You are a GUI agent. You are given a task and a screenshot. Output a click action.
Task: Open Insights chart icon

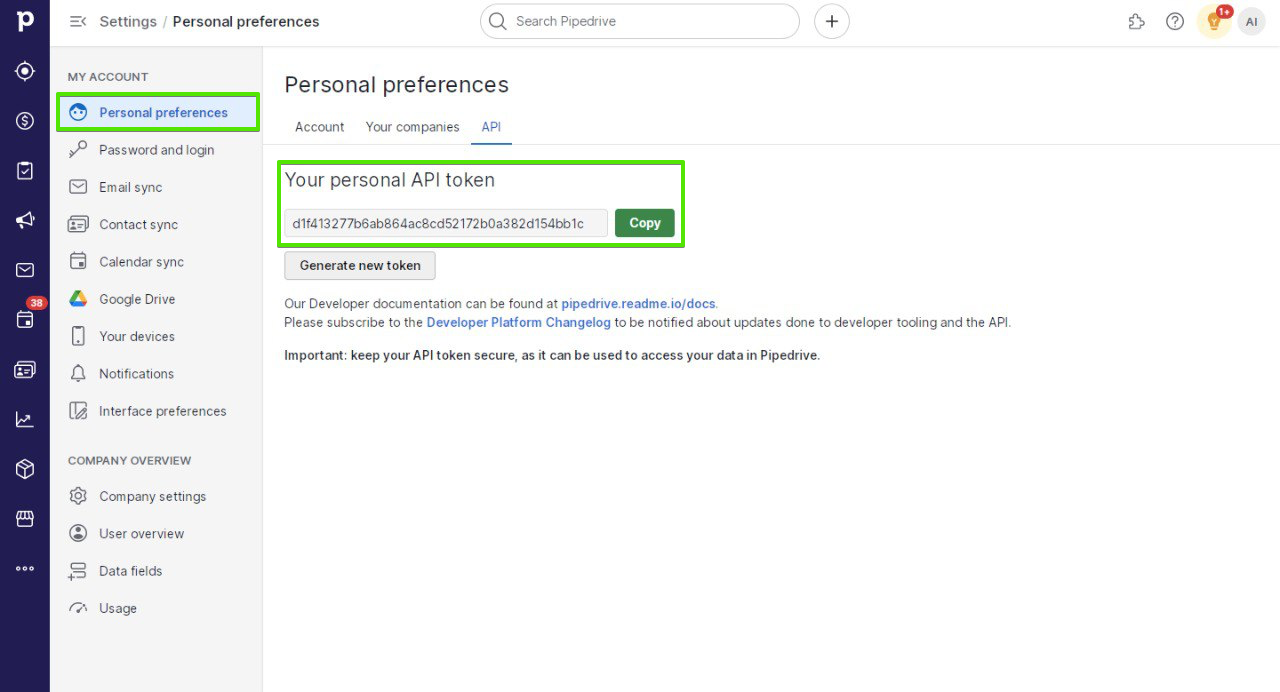point(25,419)
